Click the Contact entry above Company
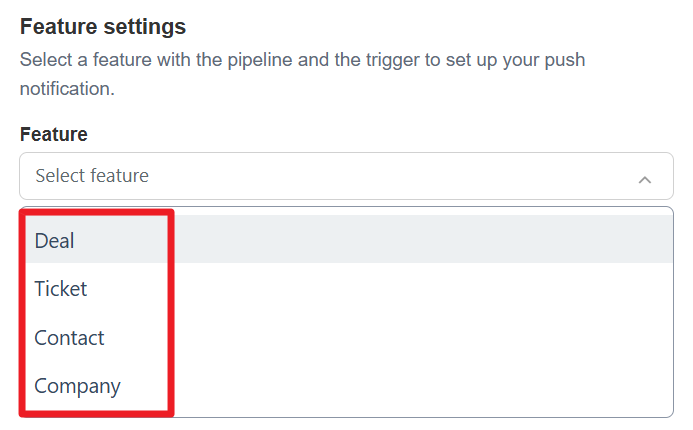Viewport: 693px width, 430px height. tap(69, 338)
